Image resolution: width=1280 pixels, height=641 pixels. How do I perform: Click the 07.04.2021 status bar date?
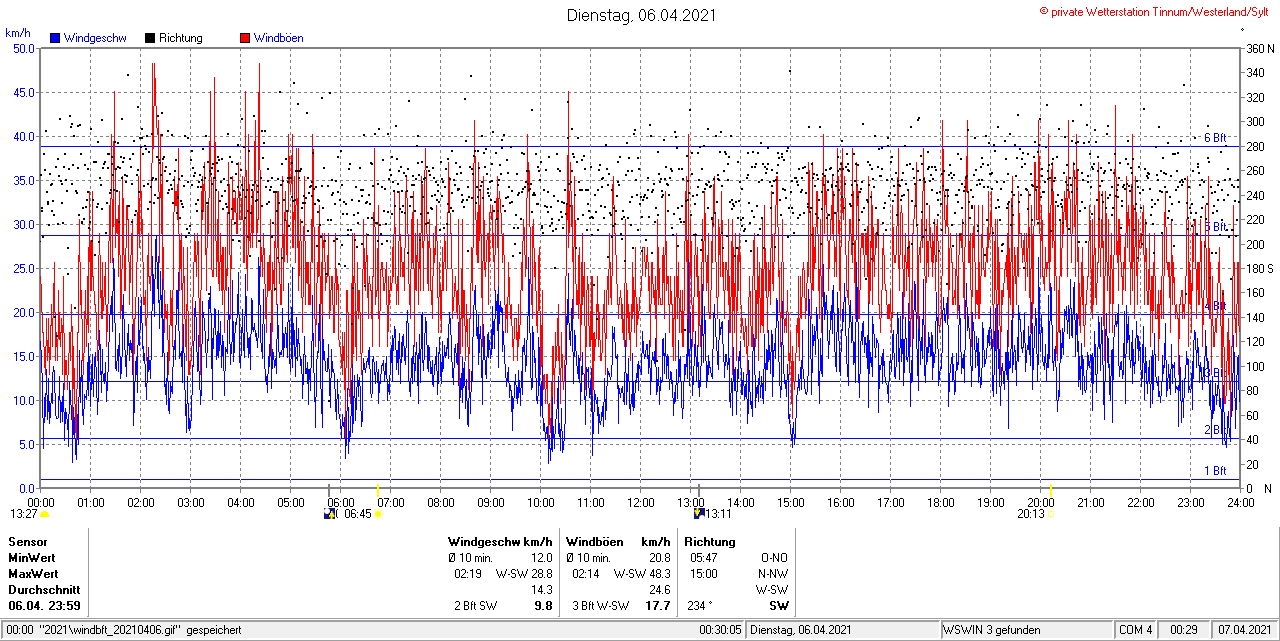click(x=1246, y=630)
